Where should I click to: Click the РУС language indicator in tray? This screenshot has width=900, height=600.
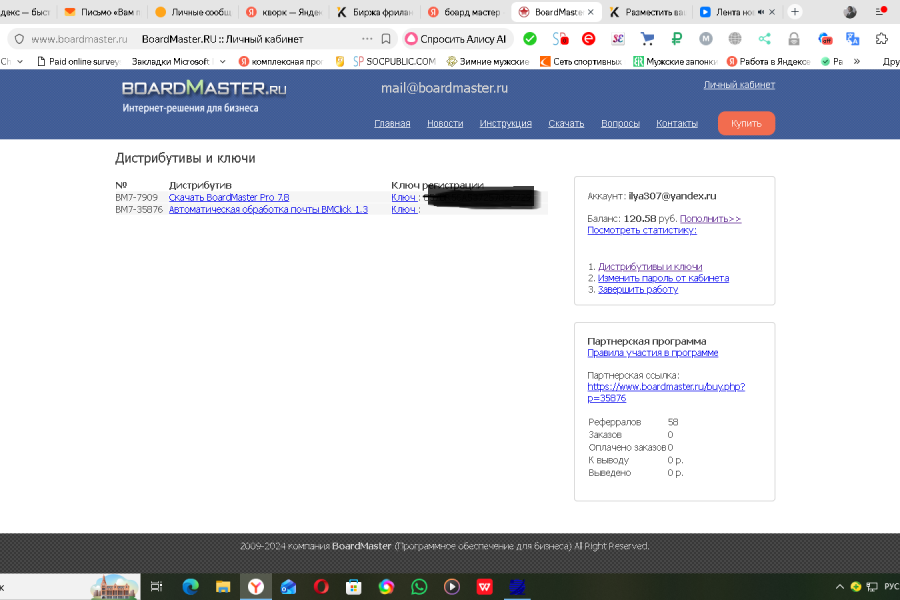[891, 586]
